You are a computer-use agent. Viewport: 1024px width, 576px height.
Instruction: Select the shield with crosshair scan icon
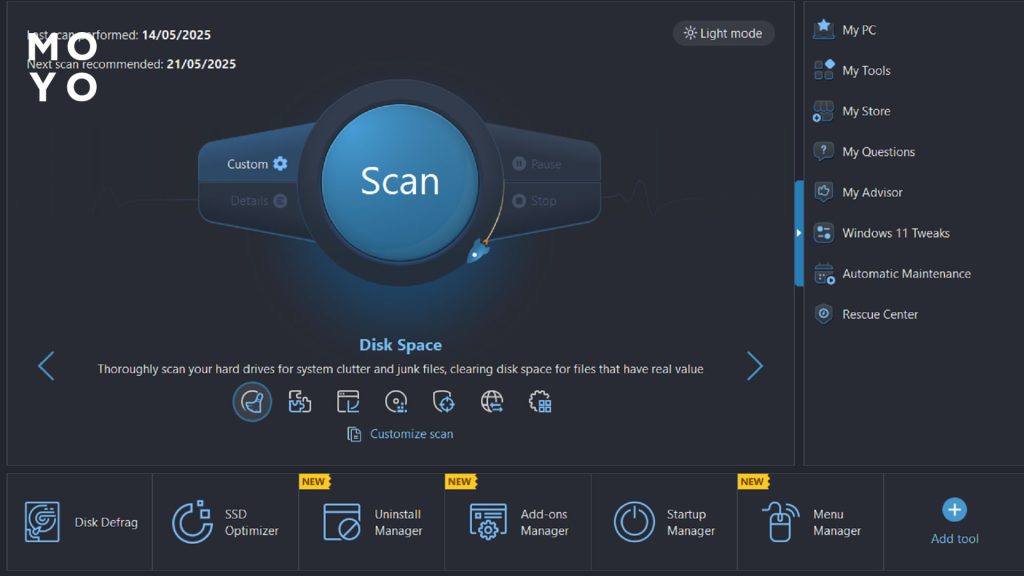point(444,402)
